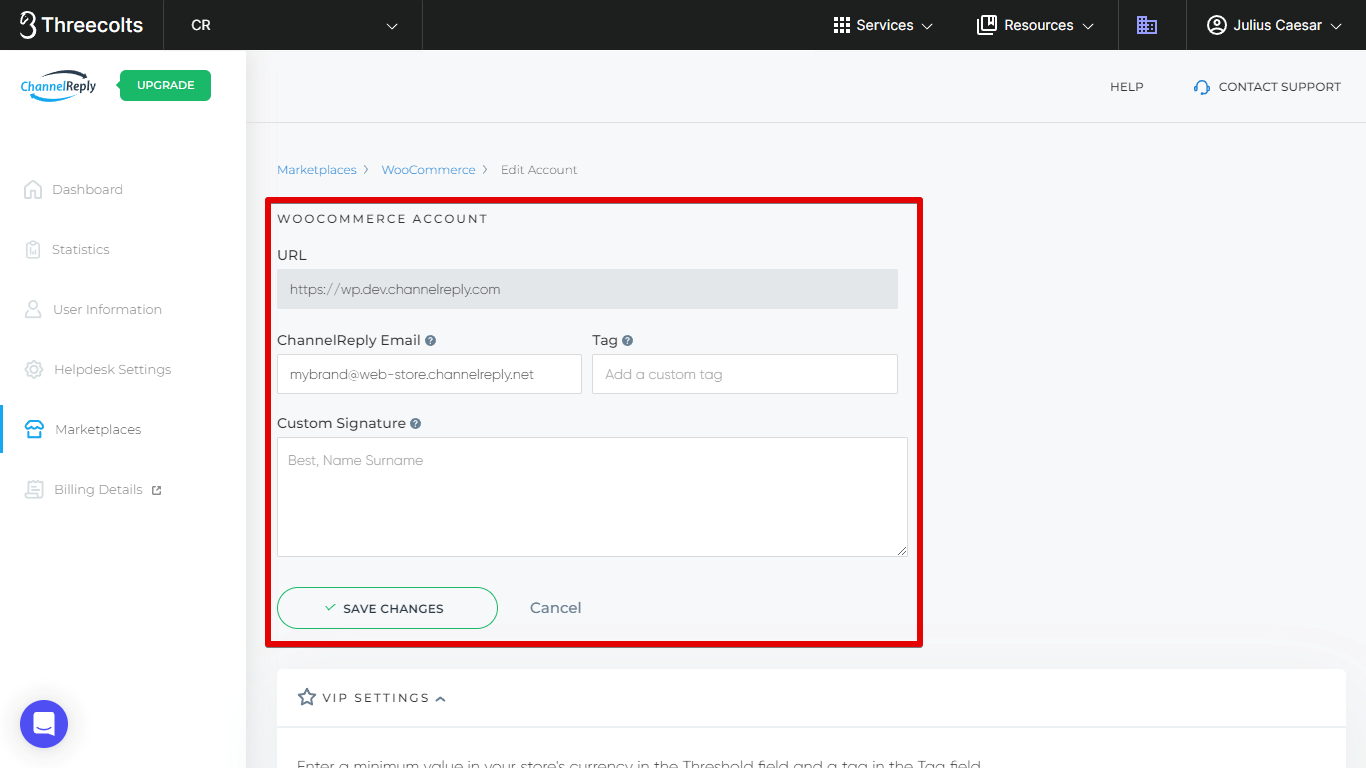Click the Contact Support headset icon
The width and height of the screenshot is (1366, 768).
[1202, 87]
